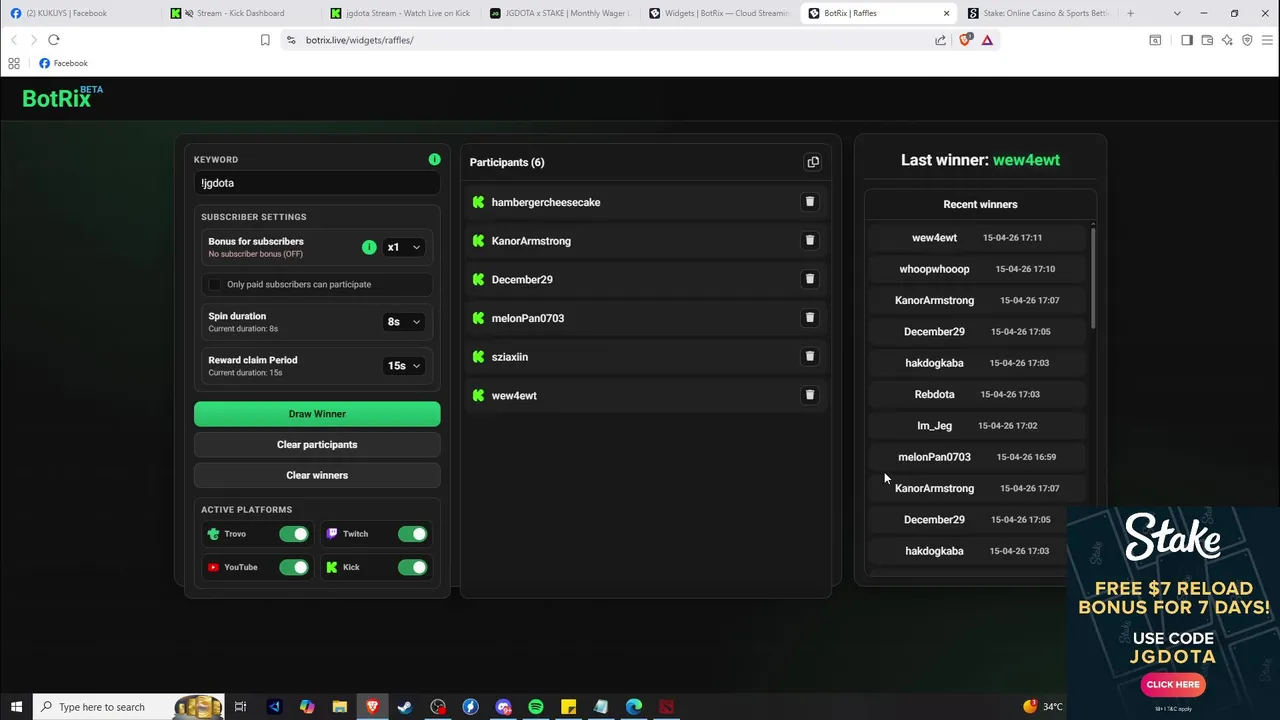This screenshot has height=720, width=1280.
Task: Click the share page icon
Action: coord(940,40)
